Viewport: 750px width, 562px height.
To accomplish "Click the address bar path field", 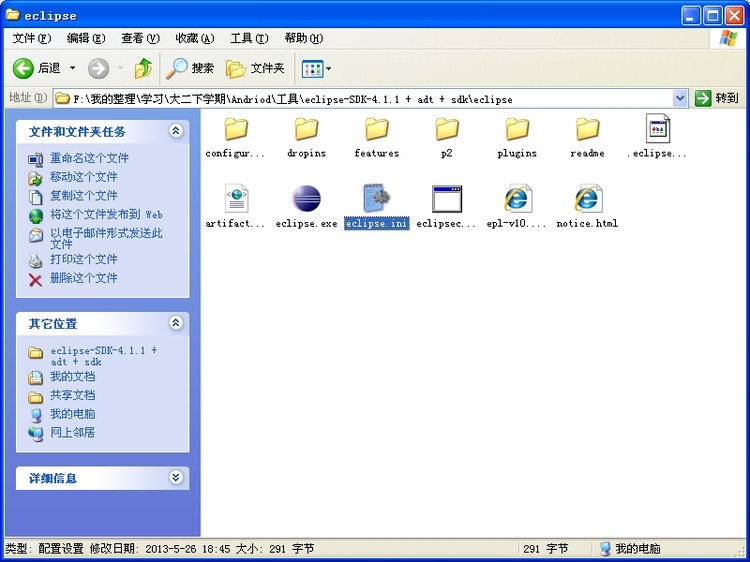I will [x=360, y=98].
